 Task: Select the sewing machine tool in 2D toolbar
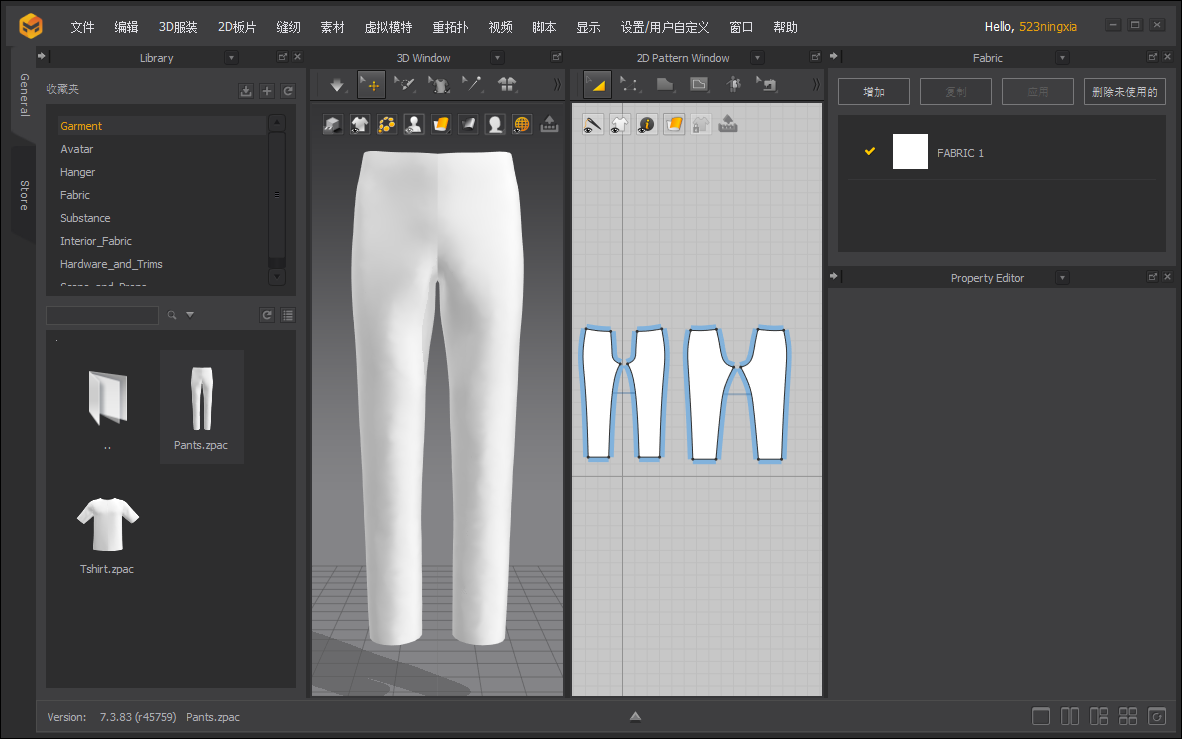(767, 85)
